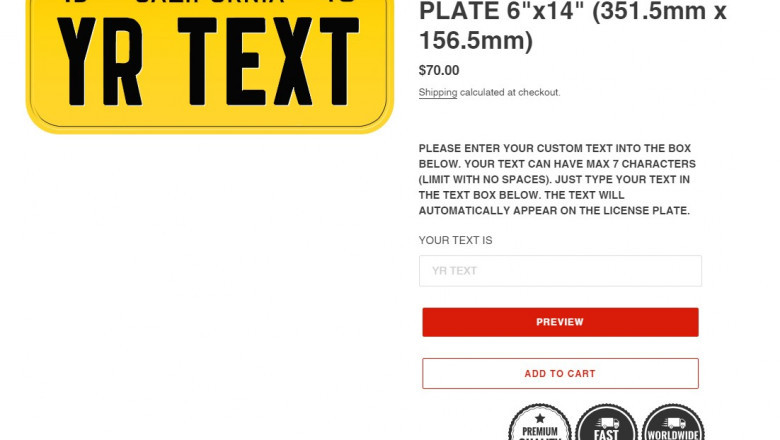Focus the custom text input box
Image resolution: width=780 pixels, height=440 pixels.
pyautogui.click(x=560, y=271)
